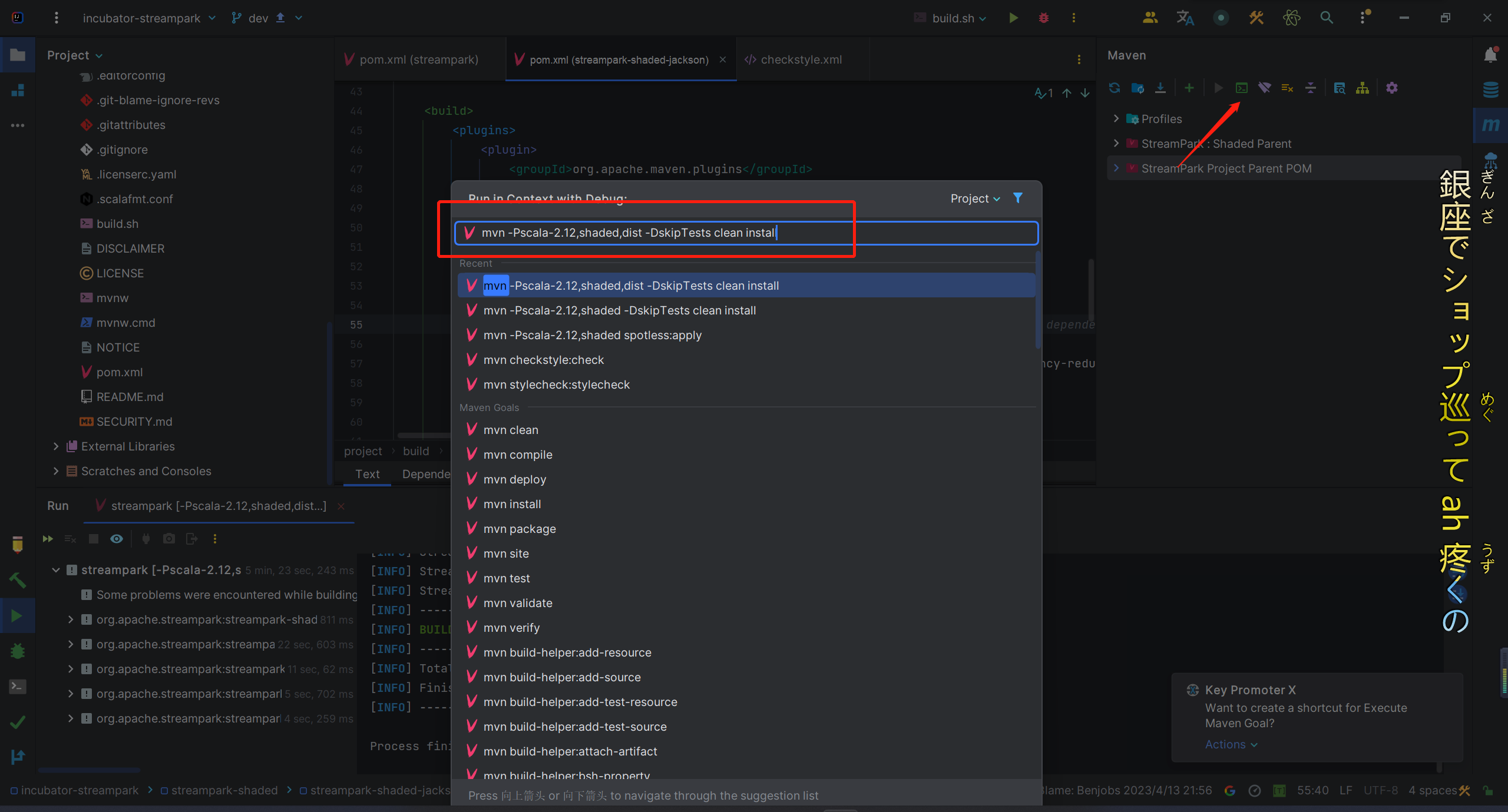
Task: Click Execute Maven Goal terminal icon
Action: [1241, 88]
